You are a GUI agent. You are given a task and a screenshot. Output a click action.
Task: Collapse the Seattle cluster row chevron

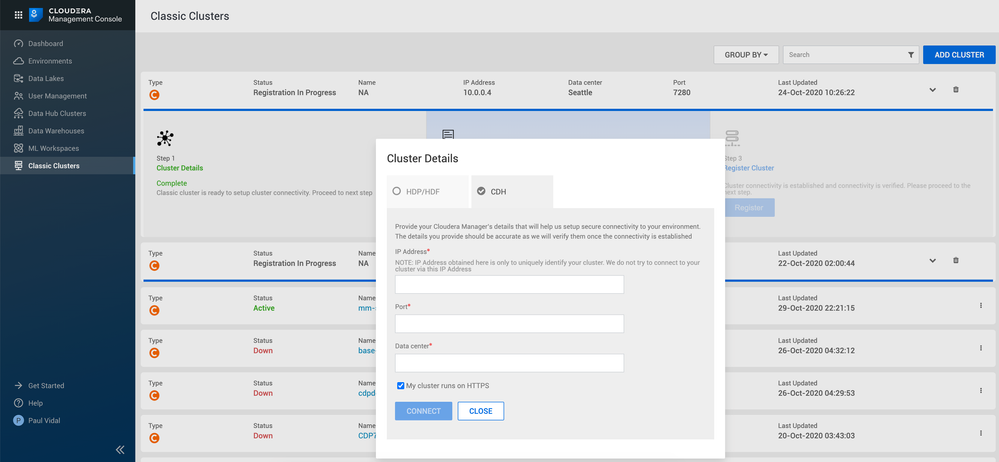click(932, 89)
